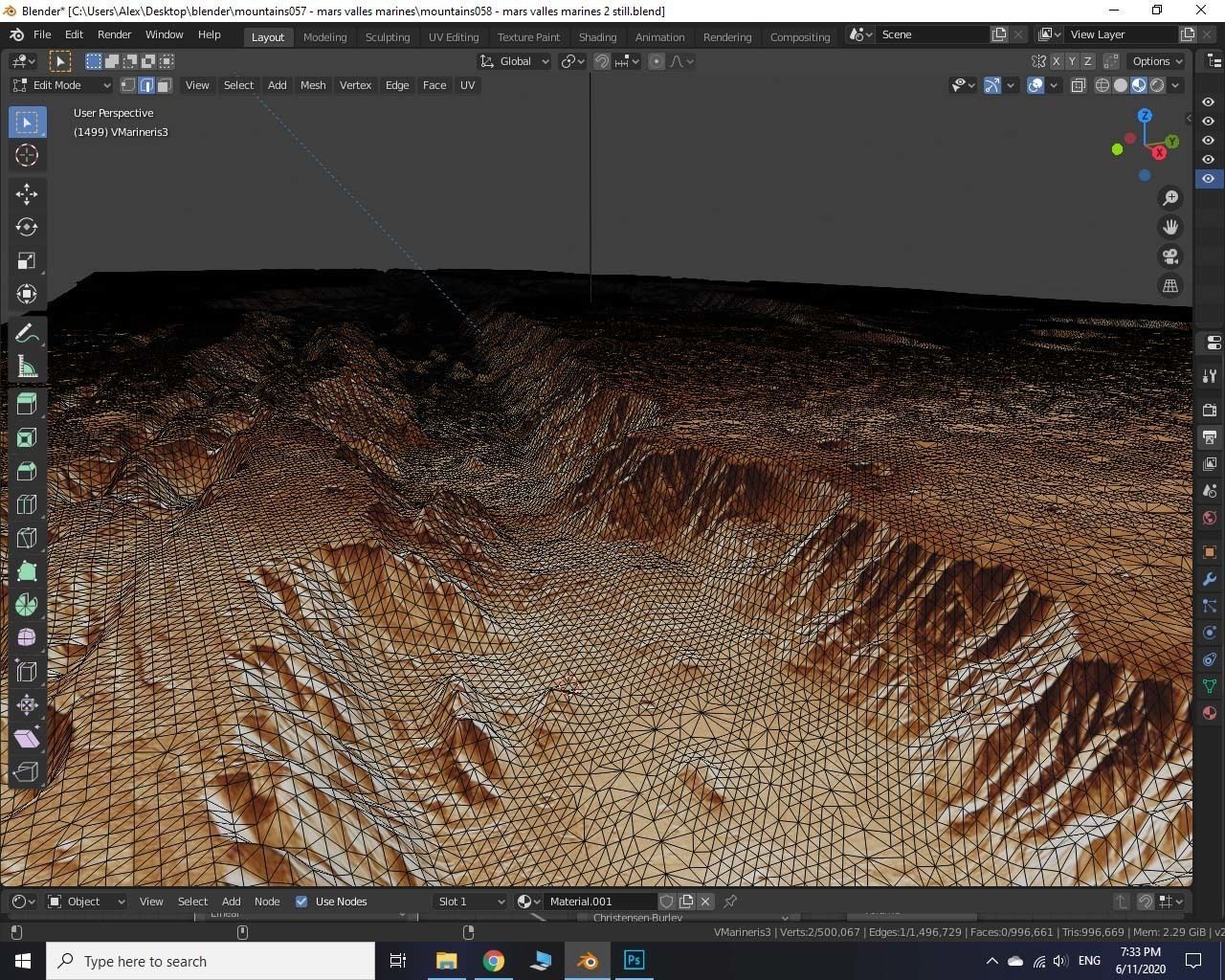
Task: Open the File menu
Action: pos(42,34)
